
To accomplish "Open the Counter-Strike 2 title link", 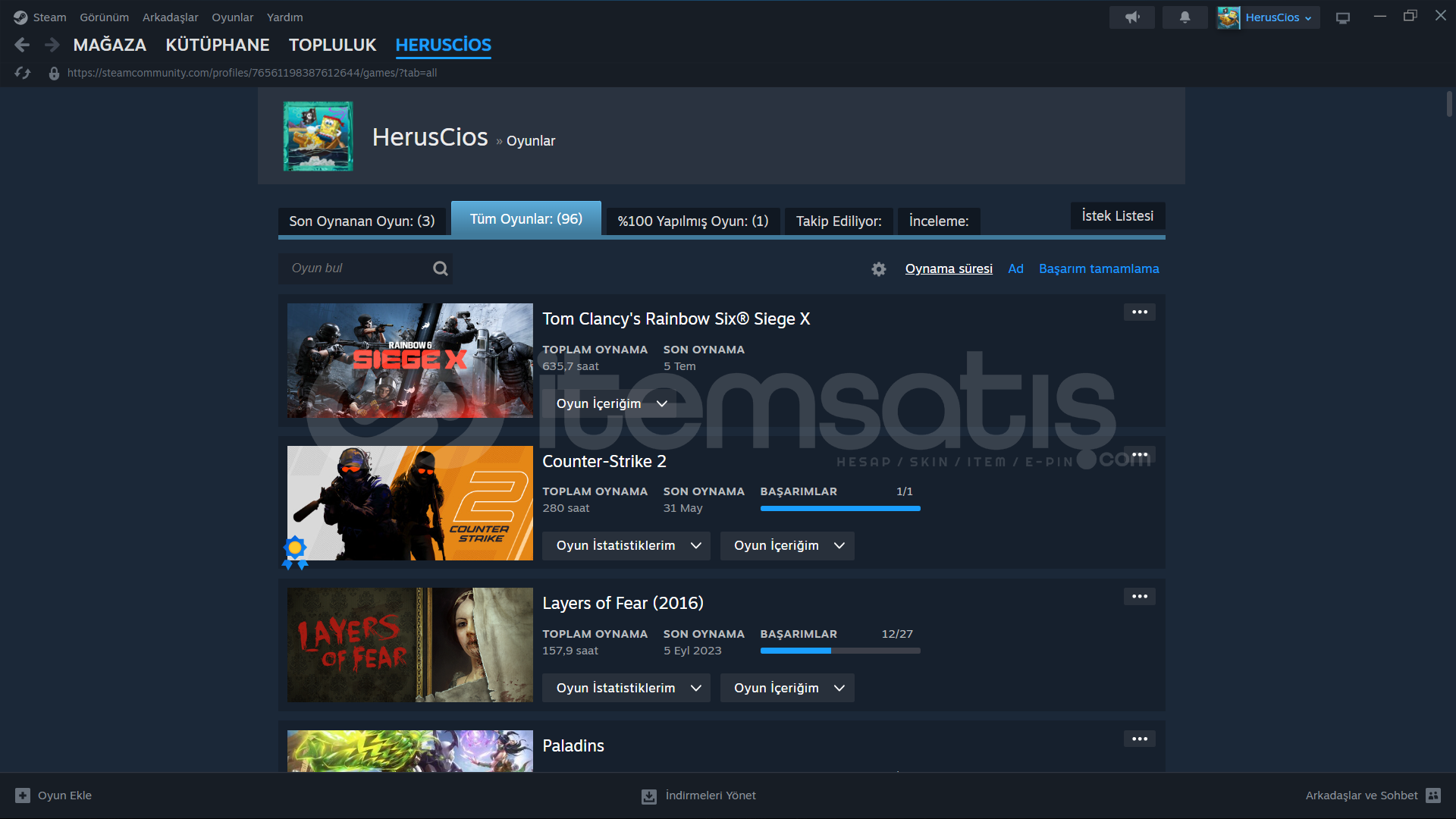I will 604,462.
